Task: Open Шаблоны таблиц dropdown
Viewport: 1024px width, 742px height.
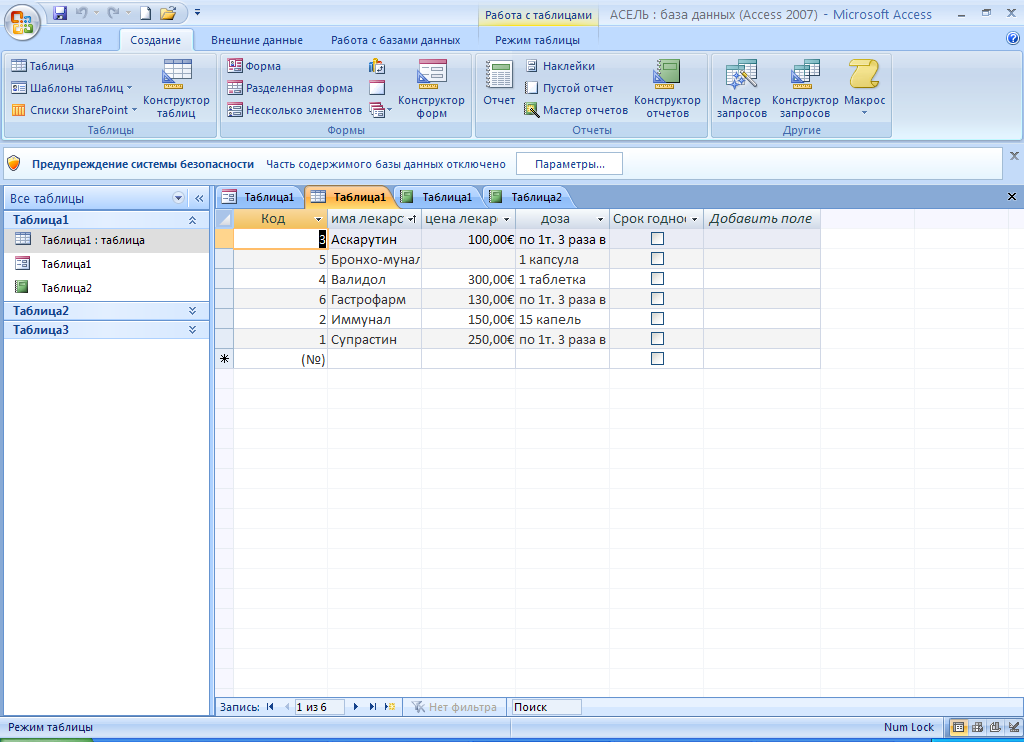Action: pos(72,88)
